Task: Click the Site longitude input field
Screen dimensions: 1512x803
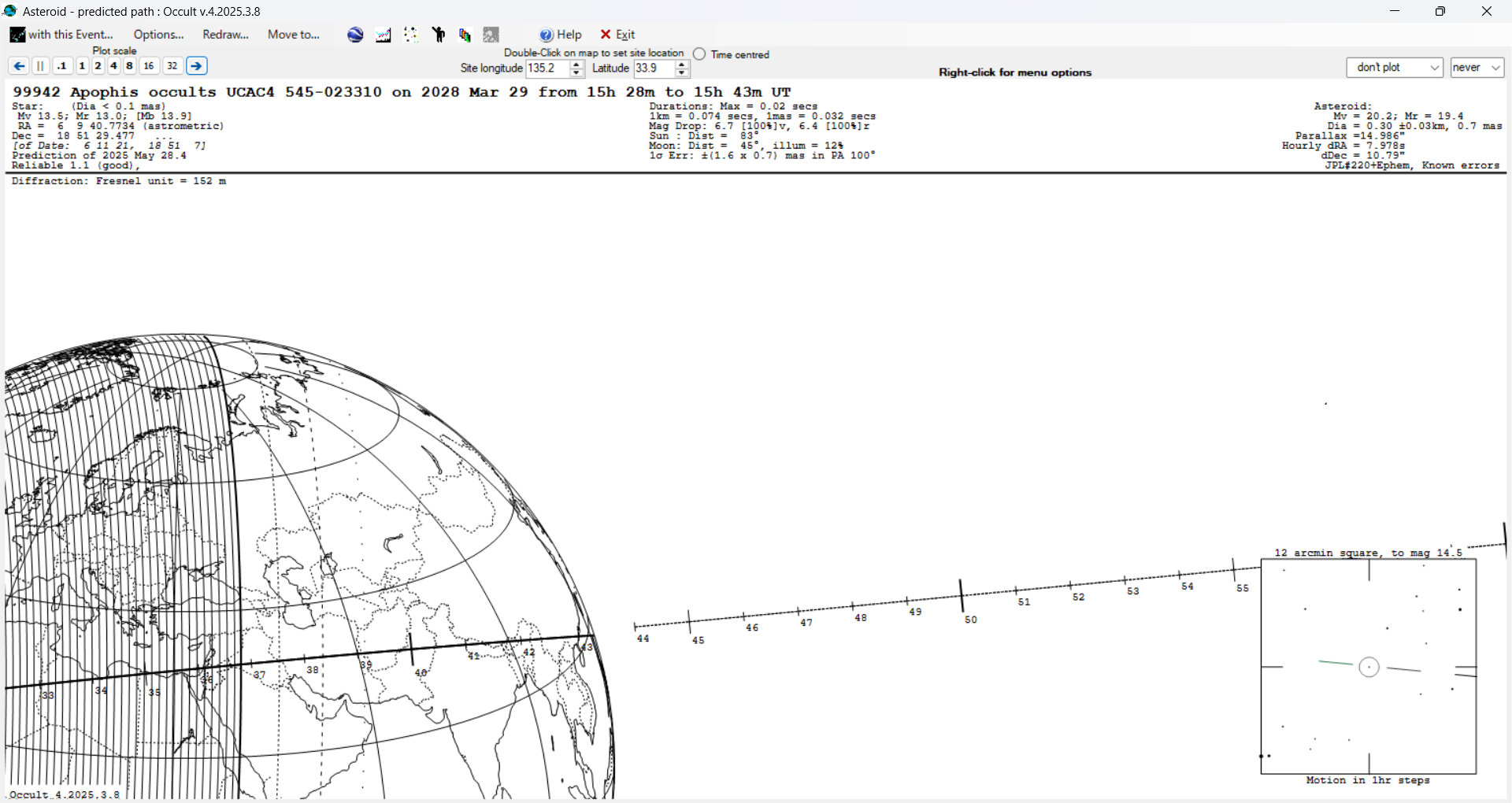Action: [x=547, y=68]
